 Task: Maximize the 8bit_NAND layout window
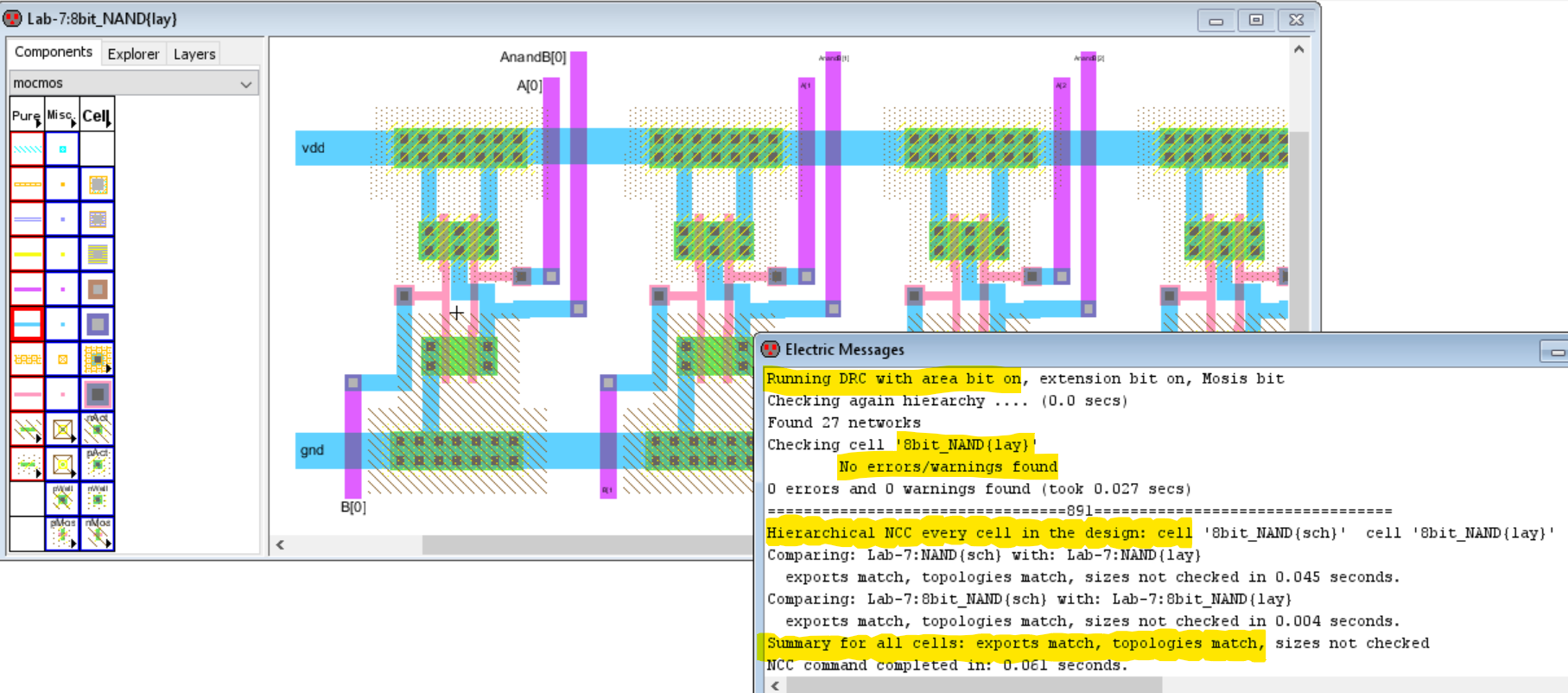point(1256,20)
